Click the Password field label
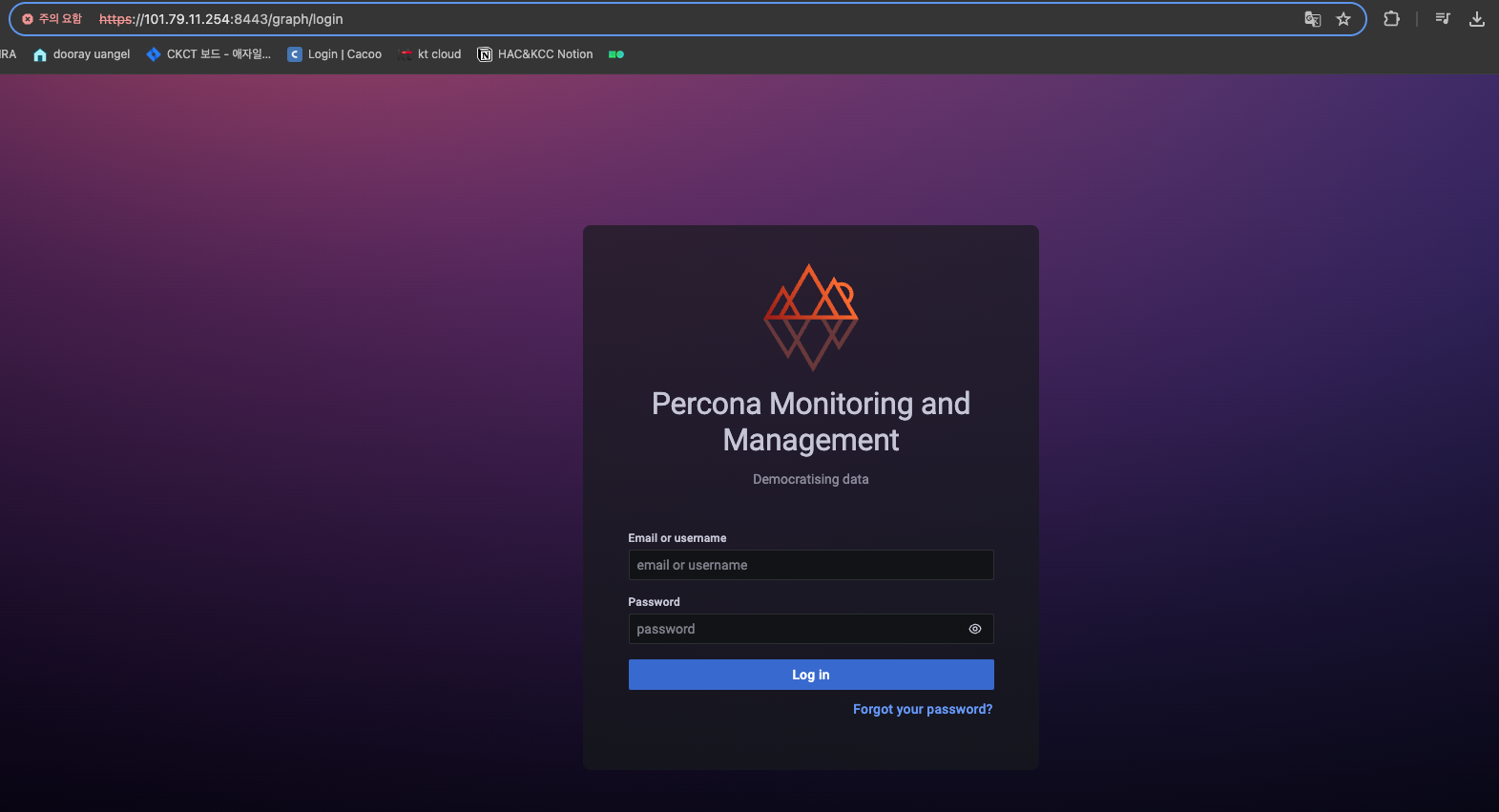1499x812 pixels. (655, 602)
